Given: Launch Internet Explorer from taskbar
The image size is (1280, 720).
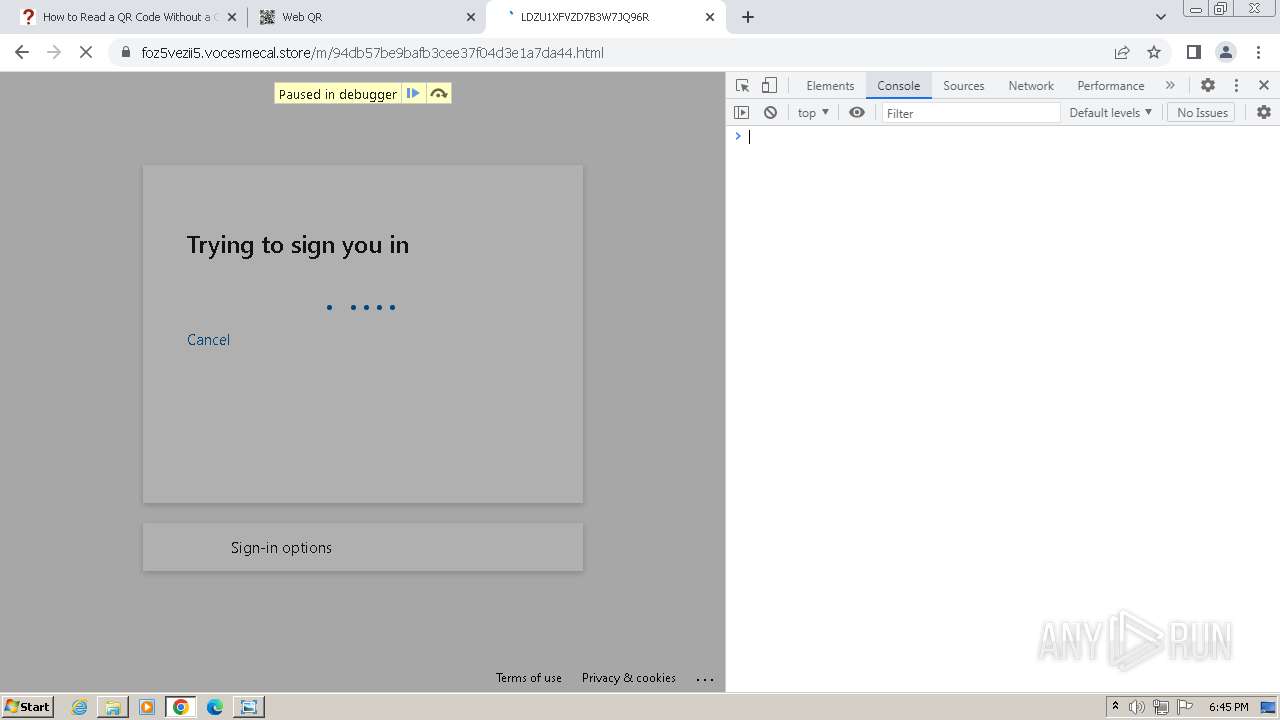Looking at the screenshot, I should pos(79,707).
